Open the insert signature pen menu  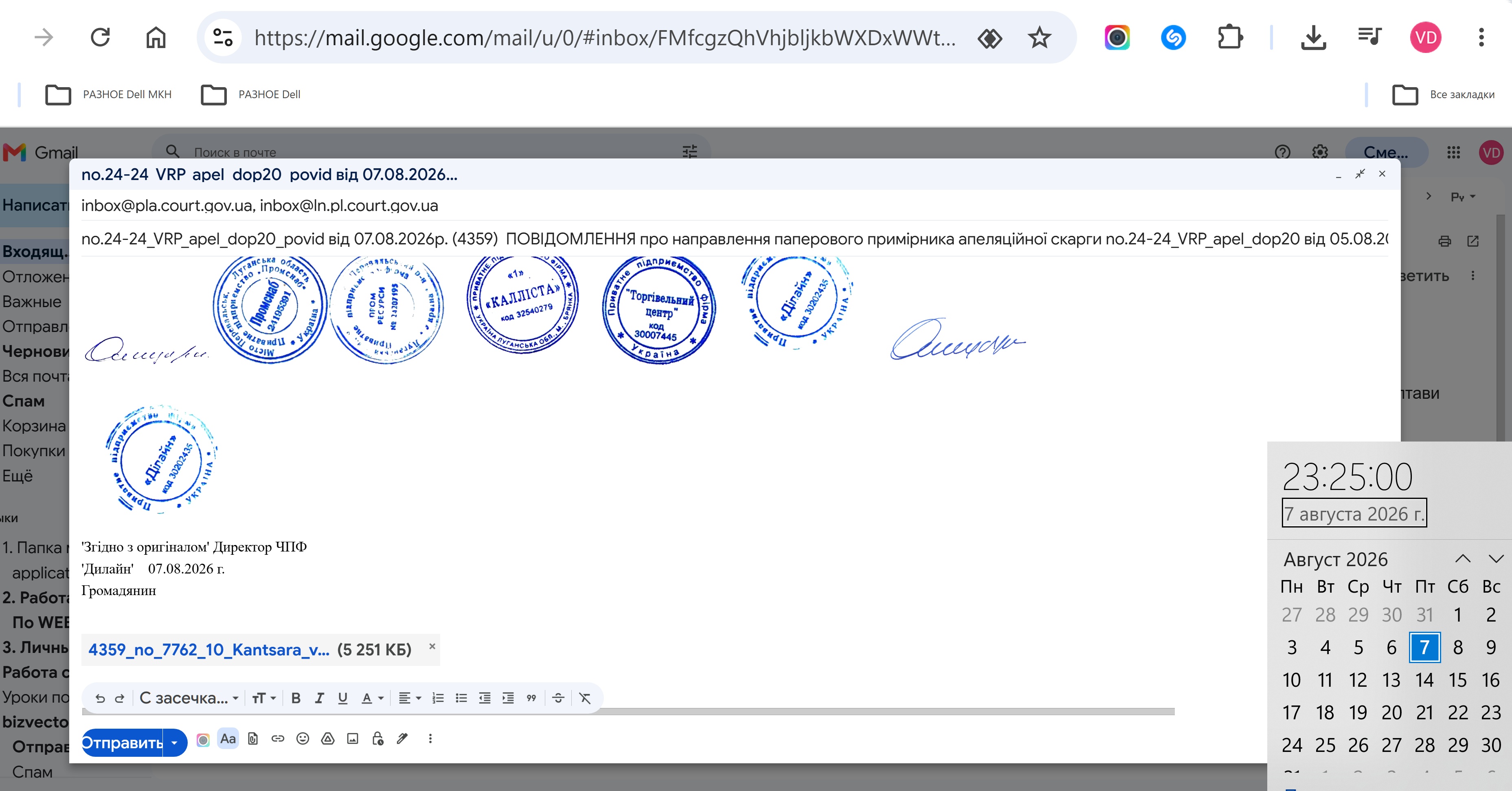tap(402, 739)
